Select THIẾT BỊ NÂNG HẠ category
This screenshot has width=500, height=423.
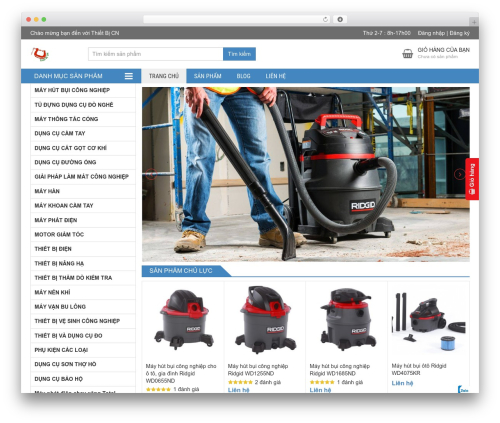pyautogui.click(x=83, y=263)
